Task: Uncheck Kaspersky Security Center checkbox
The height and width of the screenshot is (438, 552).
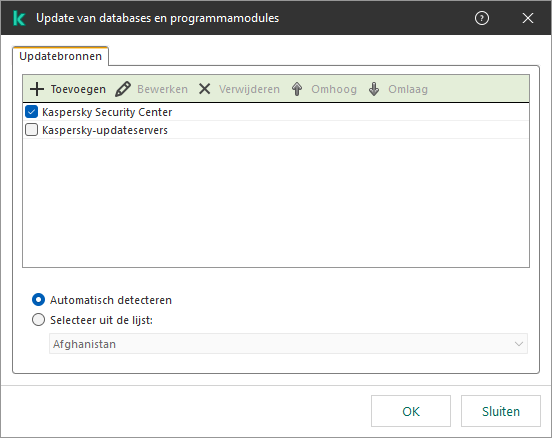Action: coord(31,112)
